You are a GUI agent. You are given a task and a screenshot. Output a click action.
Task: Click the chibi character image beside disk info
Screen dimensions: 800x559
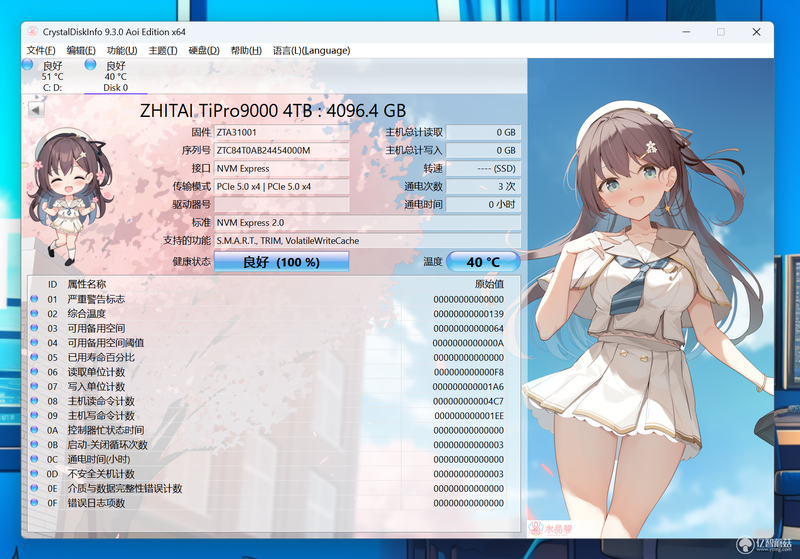click(x=71, y=196)
